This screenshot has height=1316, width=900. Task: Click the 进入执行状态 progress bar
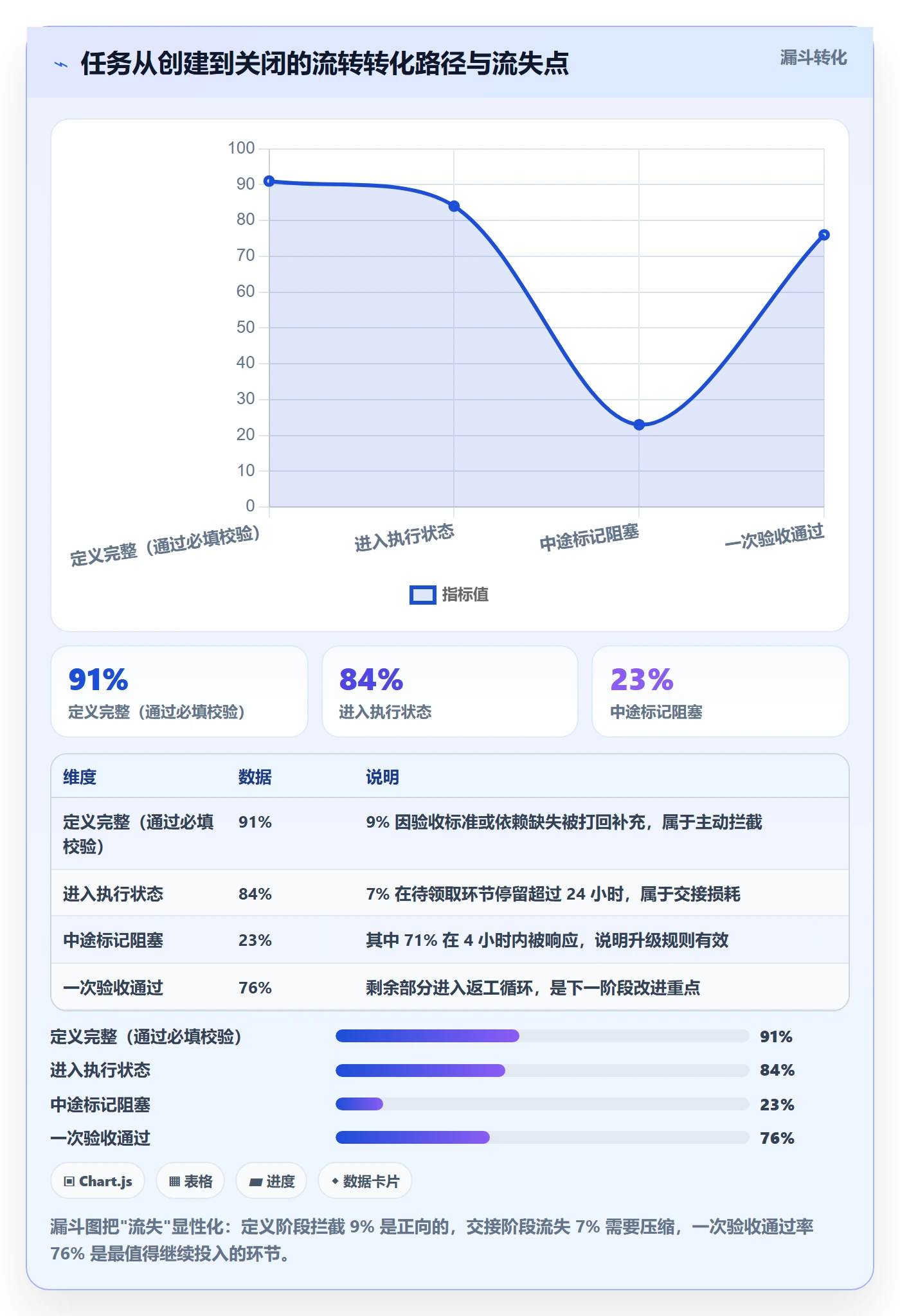pos(542,1070)
